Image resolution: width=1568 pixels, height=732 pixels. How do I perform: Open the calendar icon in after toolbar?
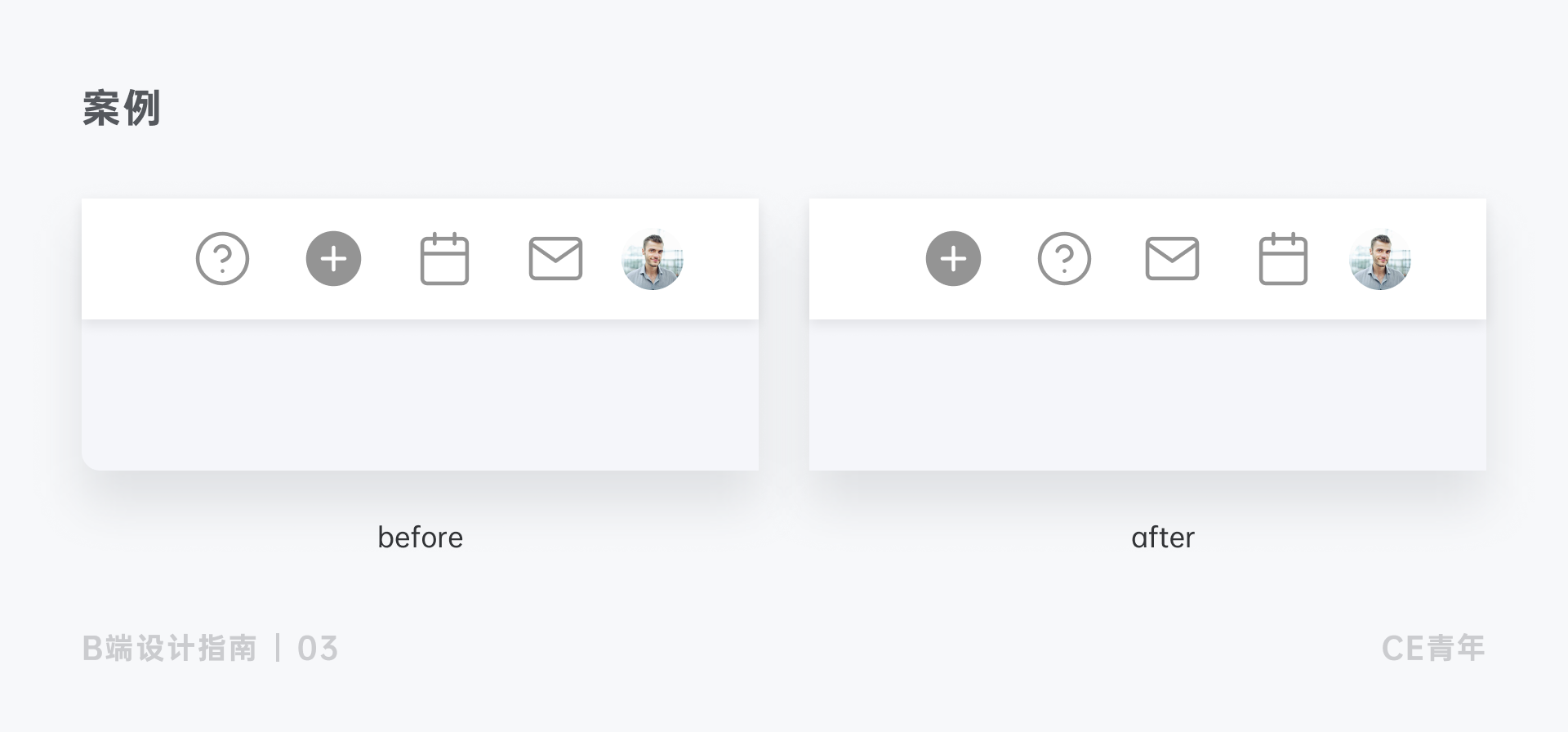pos(1283,259)
